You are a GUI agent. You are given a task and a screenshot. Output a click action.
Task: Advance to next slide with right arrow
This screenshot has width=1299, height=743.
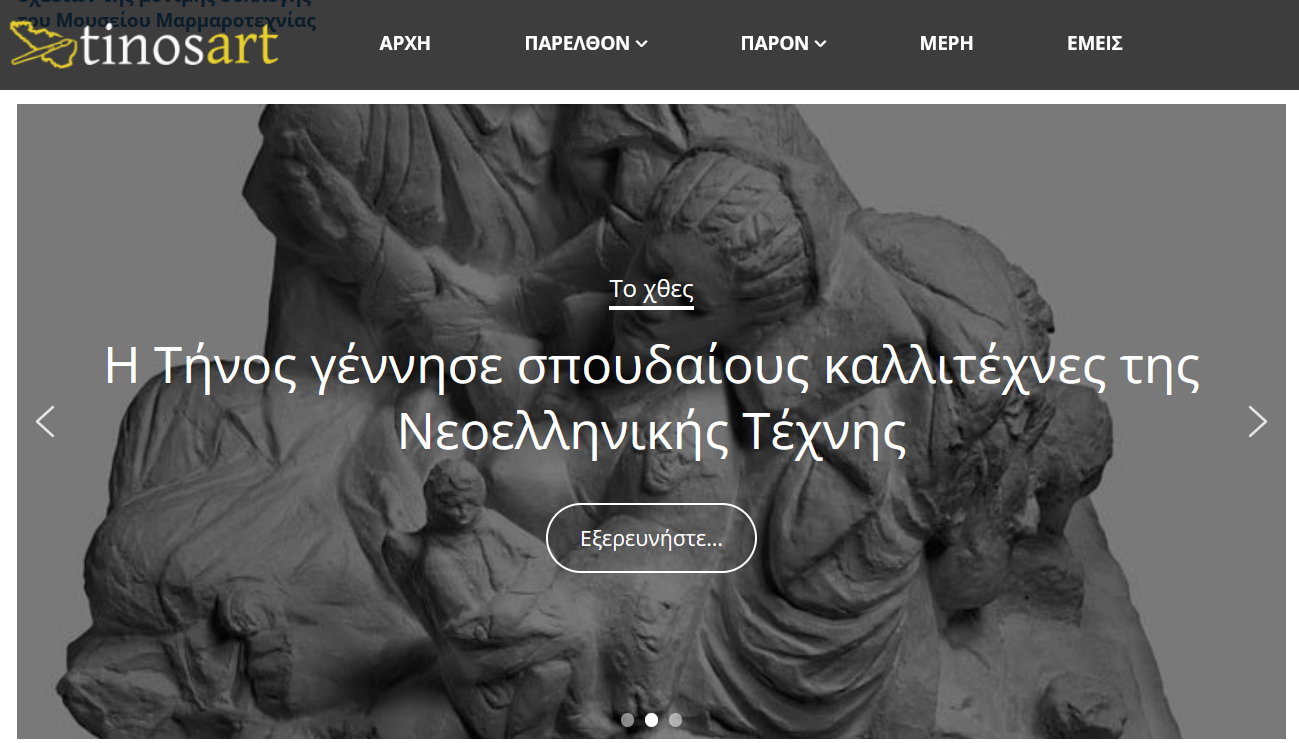click(x=1257, y=422)
